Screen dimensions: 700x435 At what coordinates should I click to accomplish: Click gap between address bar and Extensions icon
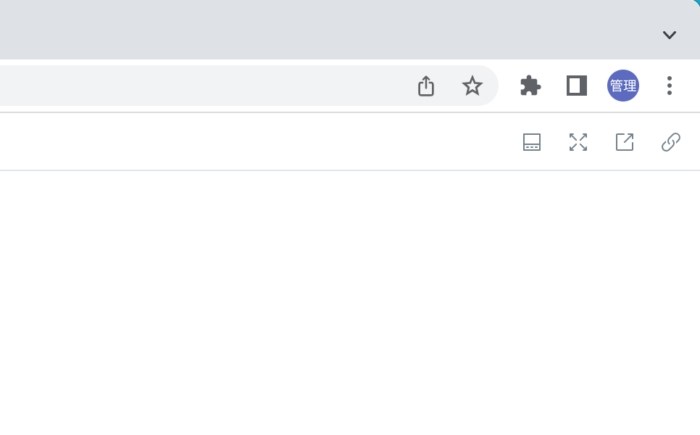(508, 86)
